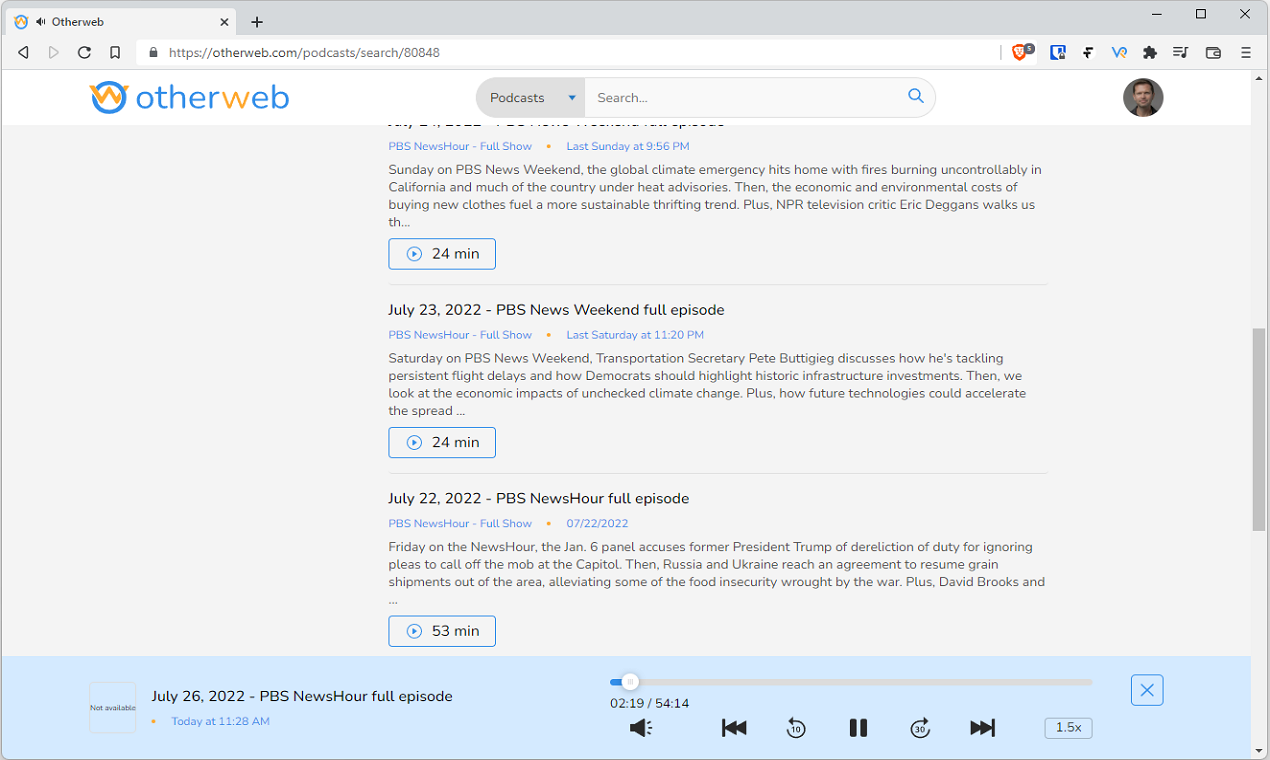Click Today at 11:28 AM in player
This screenshot has height=760, width=1270.
(220, 721)
